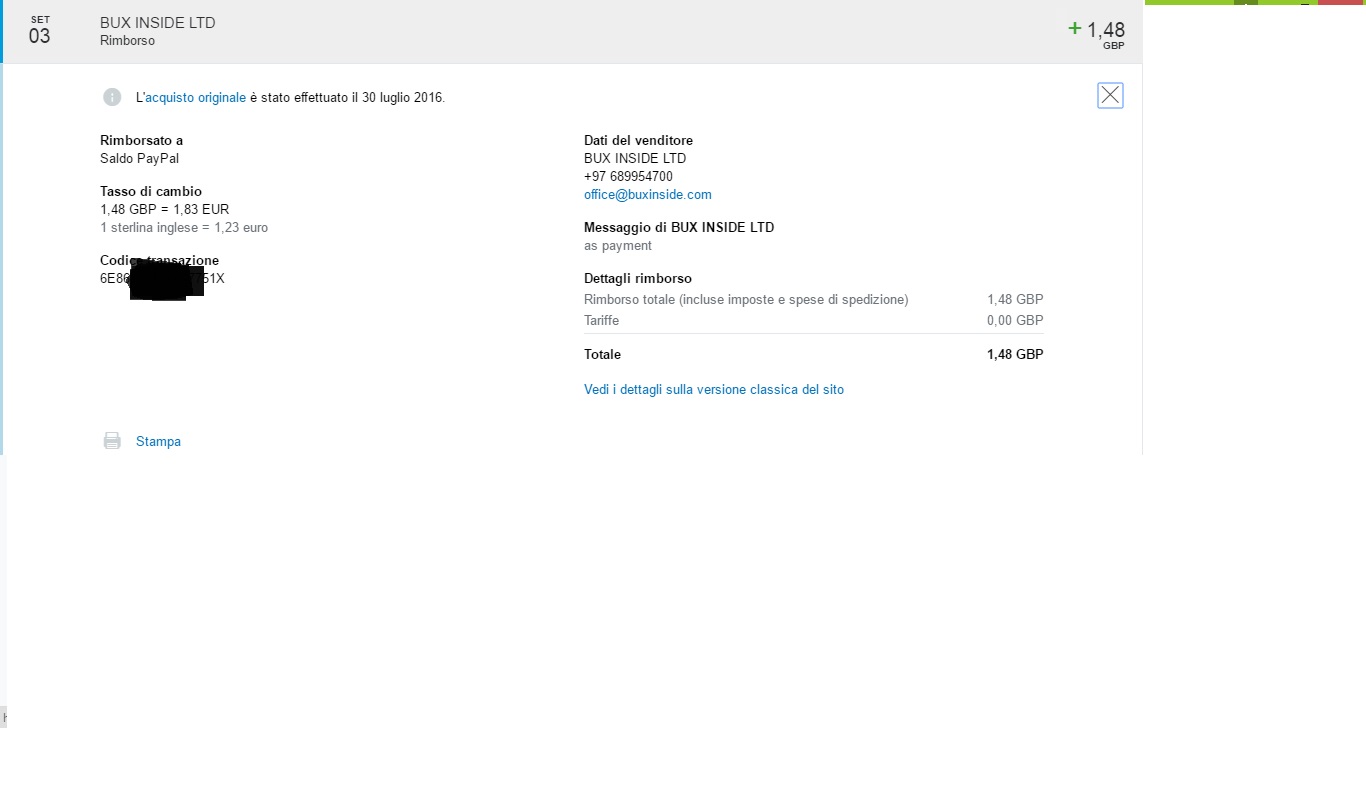Click the Stampa print link
The image size is (1366, 798).
pos(158,441)
